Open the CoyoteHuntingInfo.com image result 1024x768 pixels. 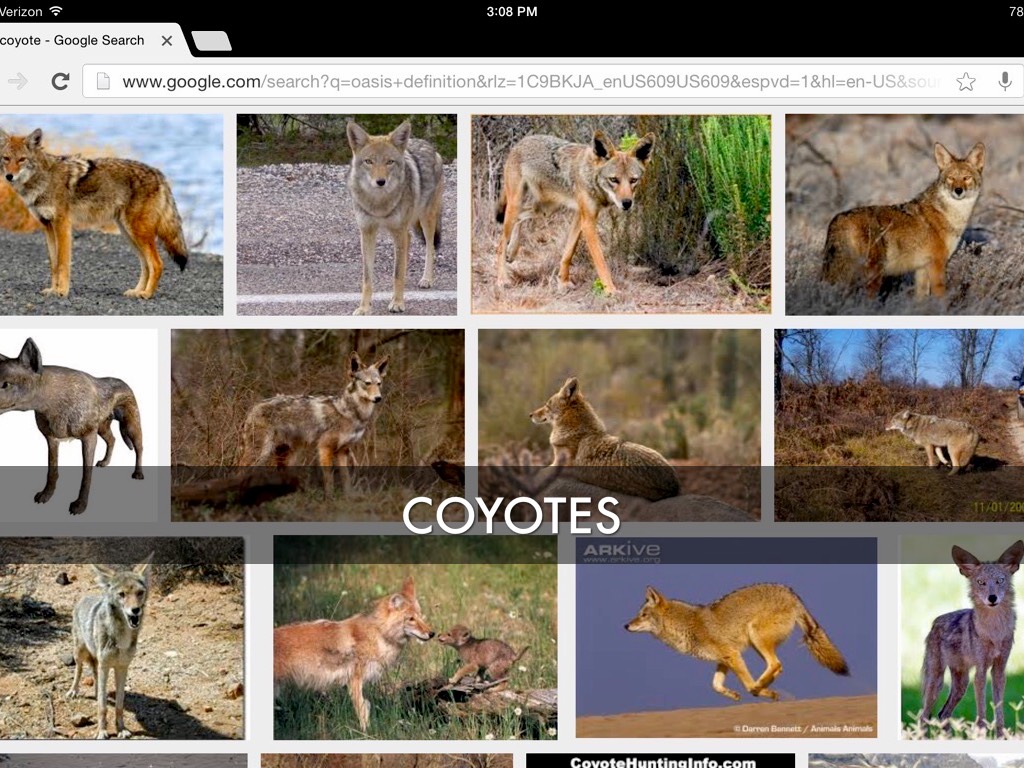(x=660, y=761)
